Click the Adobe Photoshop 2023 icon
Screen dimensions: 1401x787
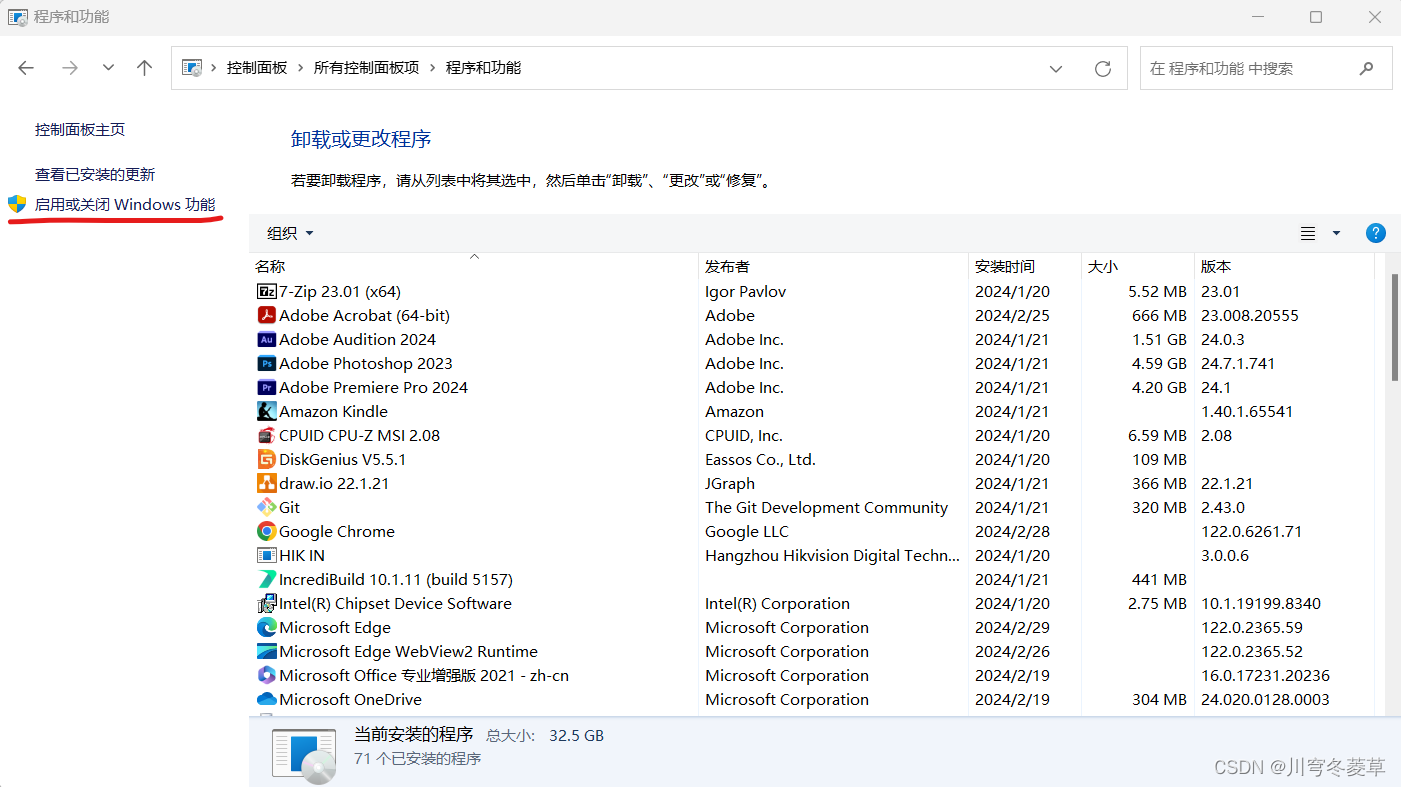[266, 364]
